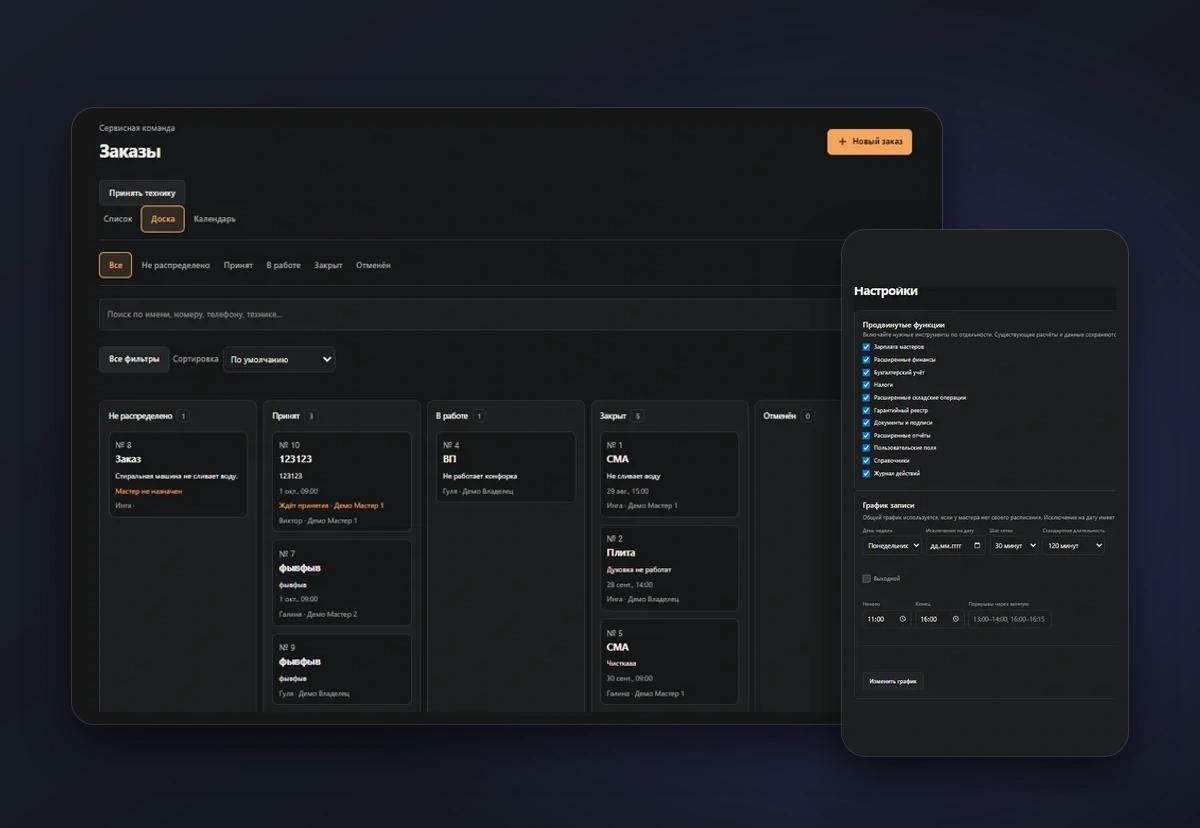Click Принять технику button
The height and width of the screenshot is (828, 1200).
coord(142,193)
